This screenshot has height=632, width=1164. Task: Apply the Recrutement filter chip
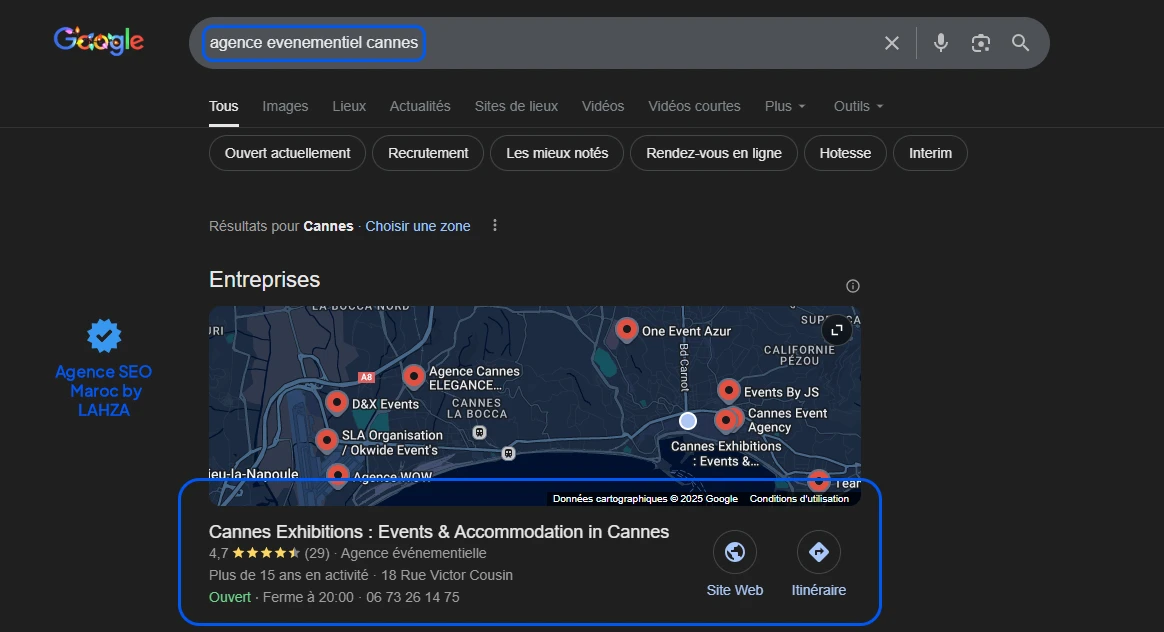[x=428, y=153]
